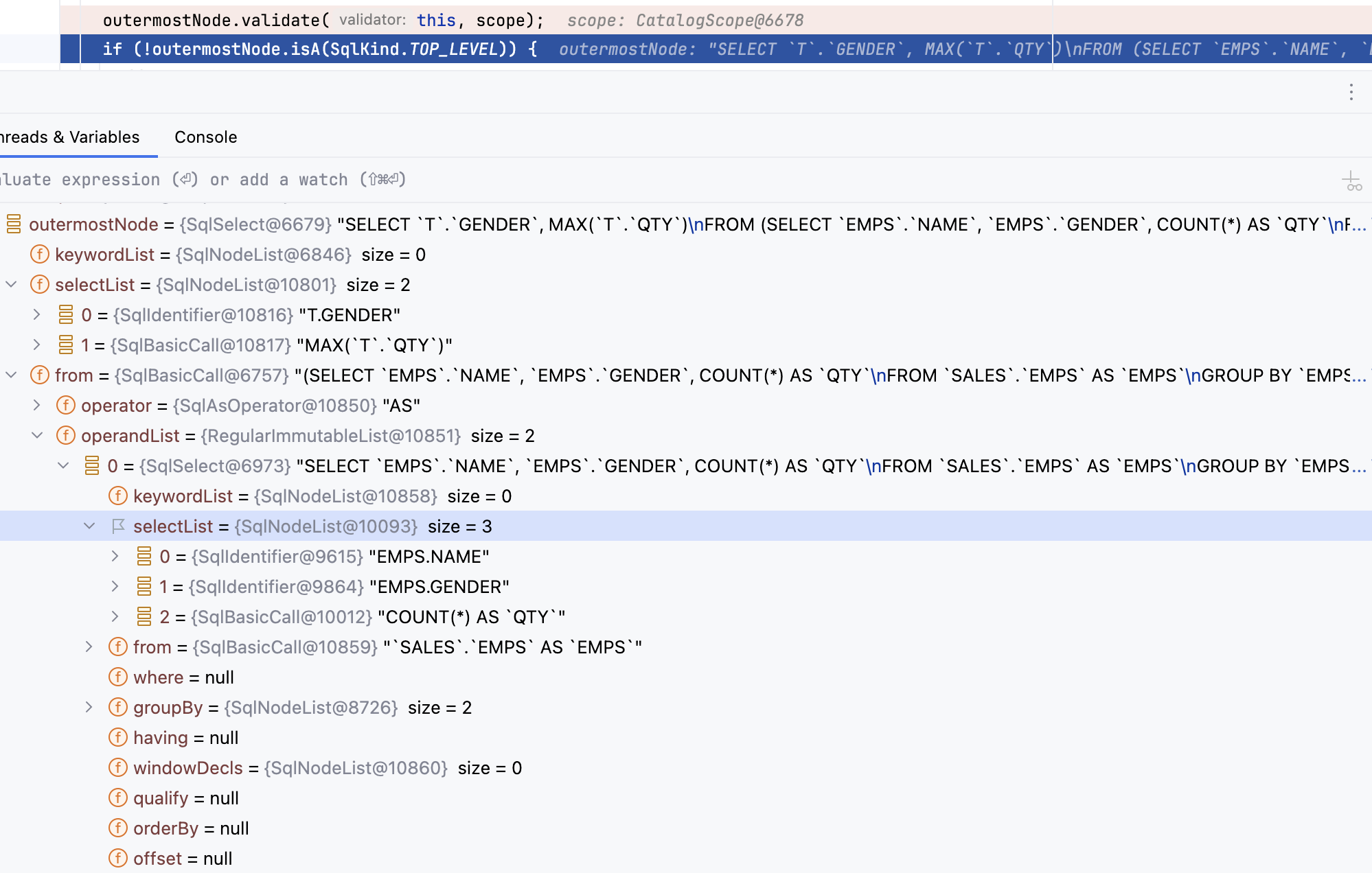Open the Threads & Variables tab

pos(69,137)
